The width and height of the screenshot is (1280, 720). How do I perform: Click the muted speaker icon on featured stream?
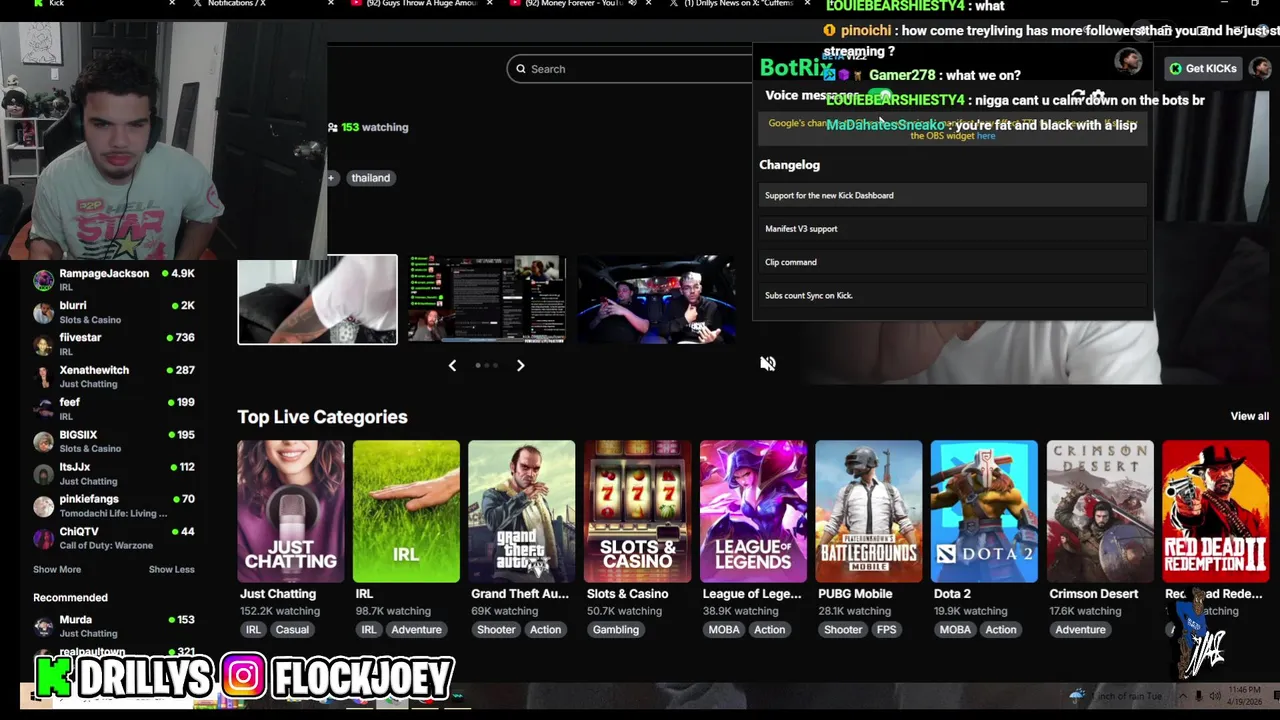767,364
